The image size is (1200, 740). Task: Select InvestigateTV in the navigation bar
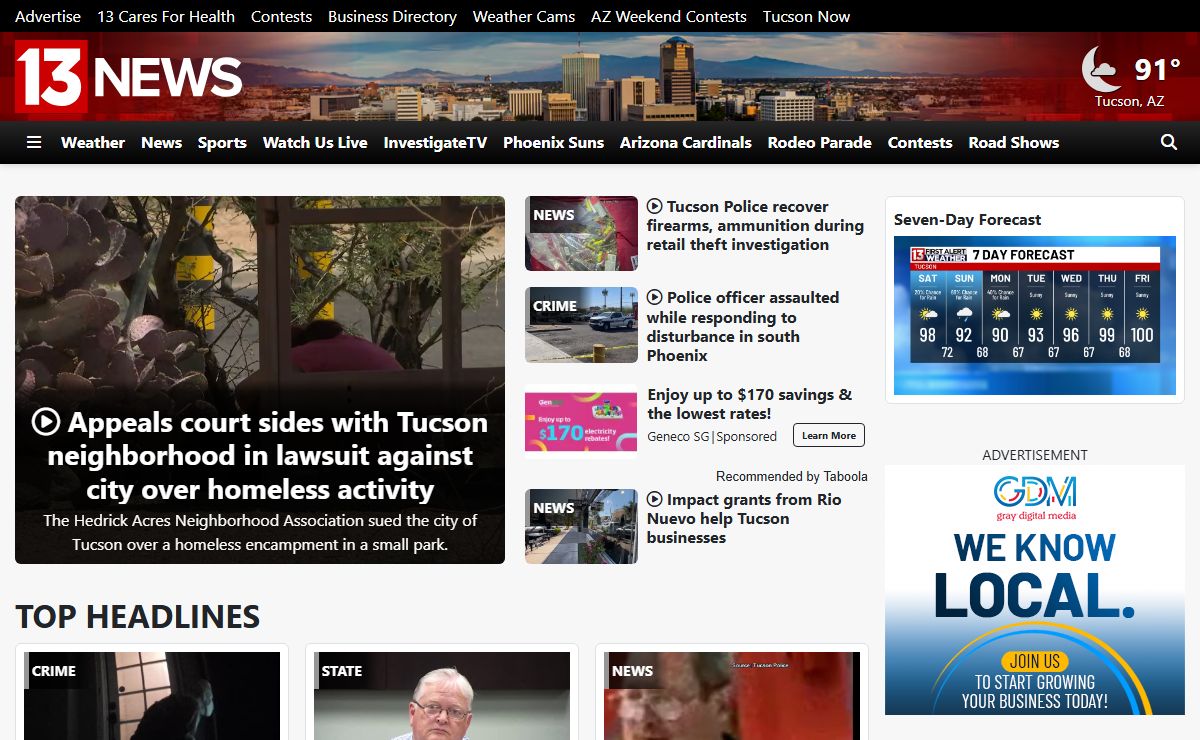coord(435,142)
